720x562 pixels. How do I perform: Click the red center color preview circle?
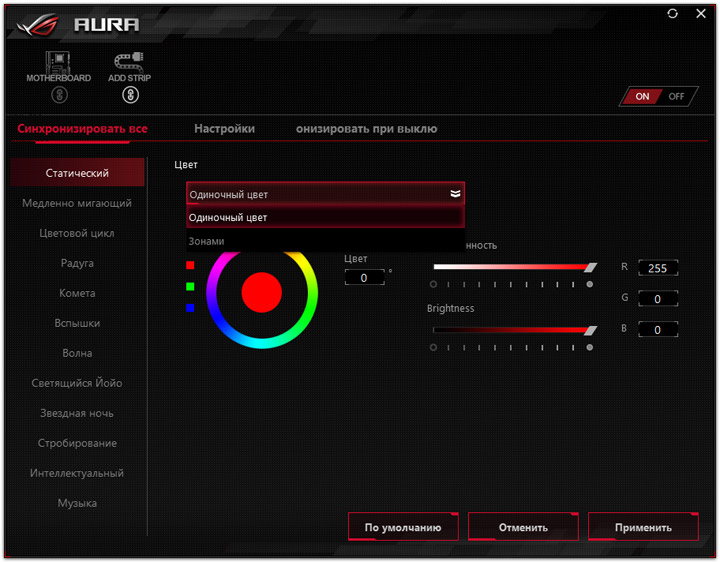(x=261, y=292)
